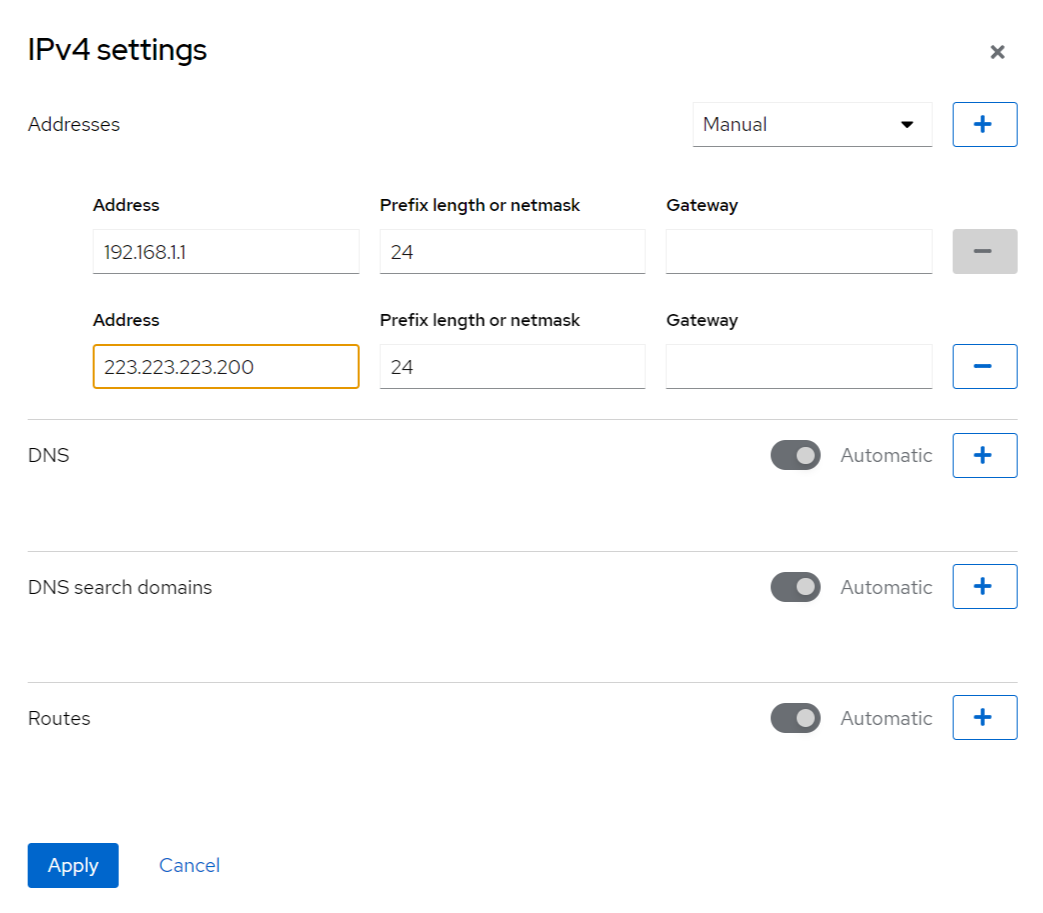
Task: Click the first row Gateway field
Action: point(798,252)
